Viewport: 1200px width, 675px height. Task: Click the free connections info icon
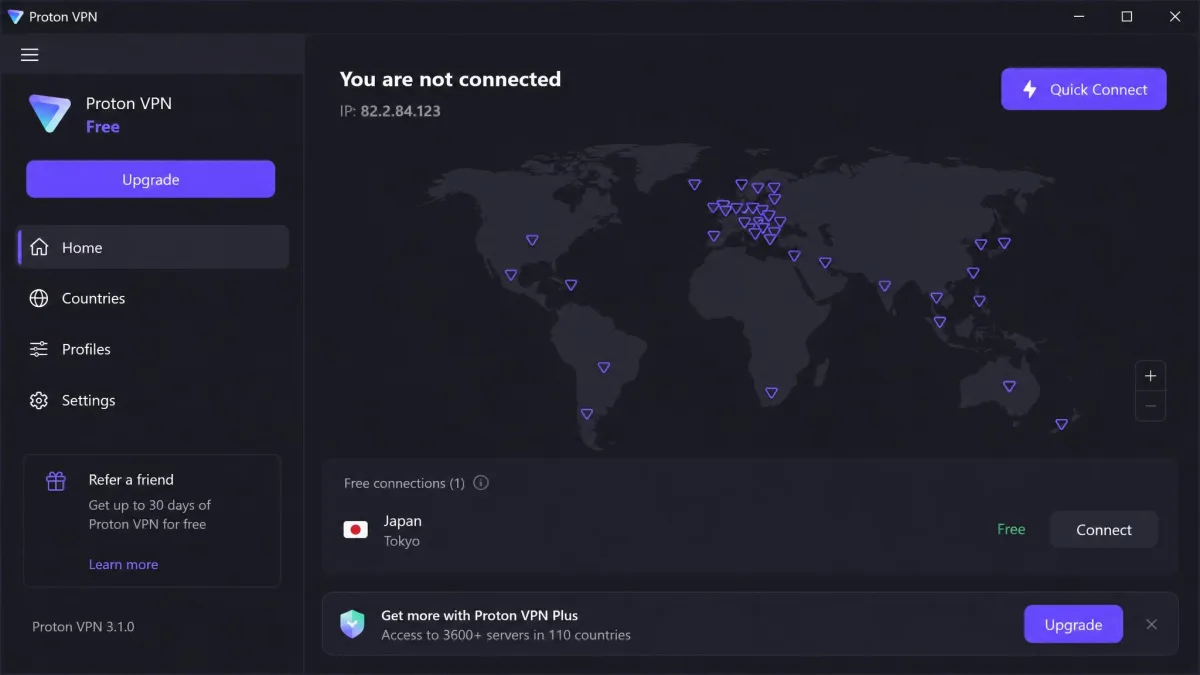(481, 483)
